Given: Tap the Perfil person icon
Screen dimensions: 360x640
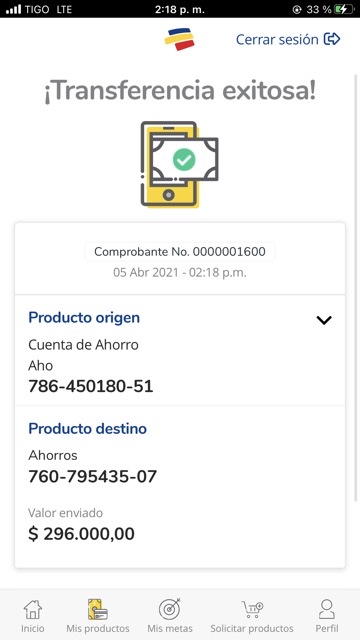Looking at the screenshot, I should [x=327, y=609].
